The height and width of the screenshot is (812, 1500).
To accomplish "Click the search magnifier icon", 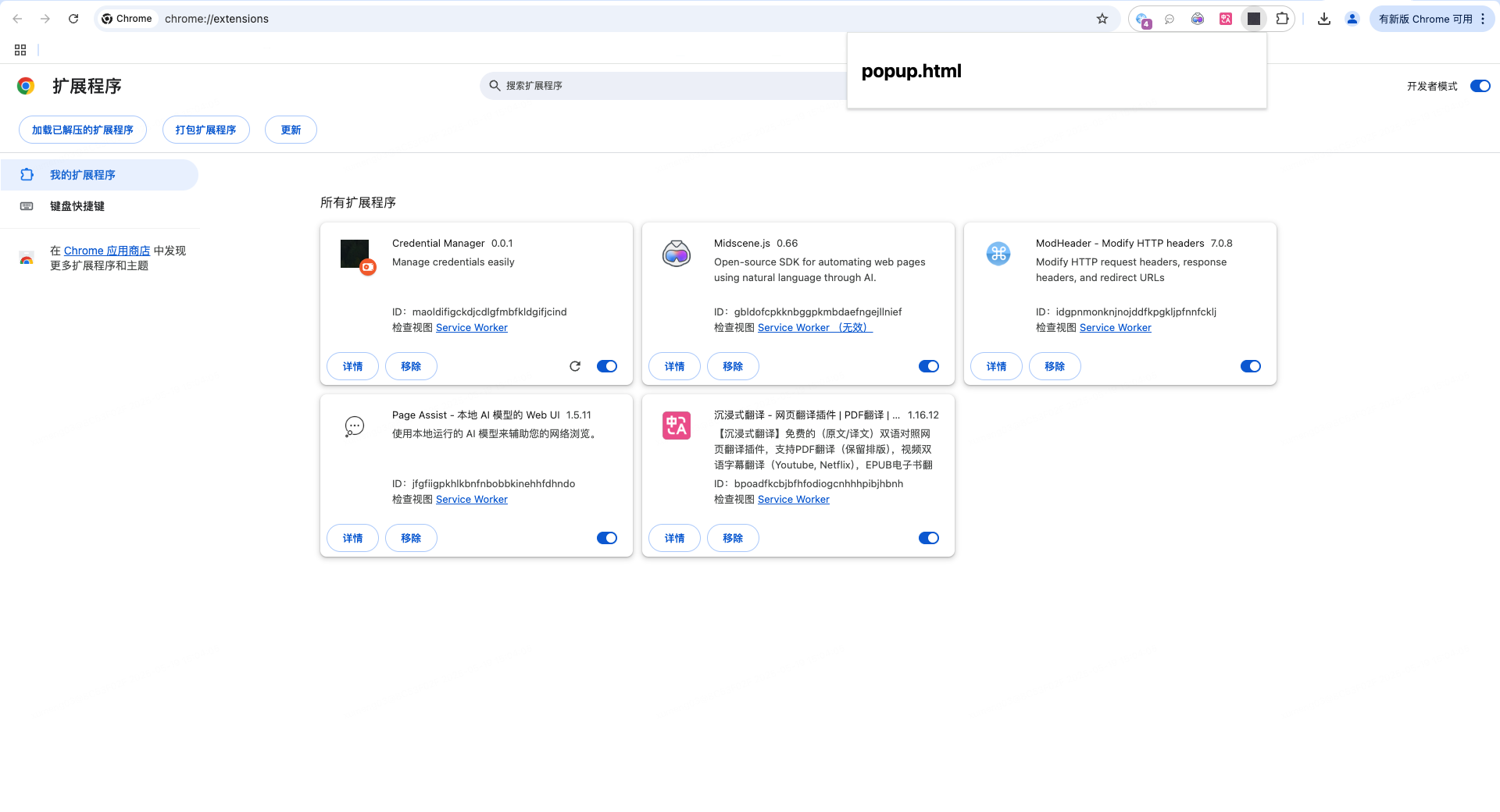I will click(x=495, y=86).
